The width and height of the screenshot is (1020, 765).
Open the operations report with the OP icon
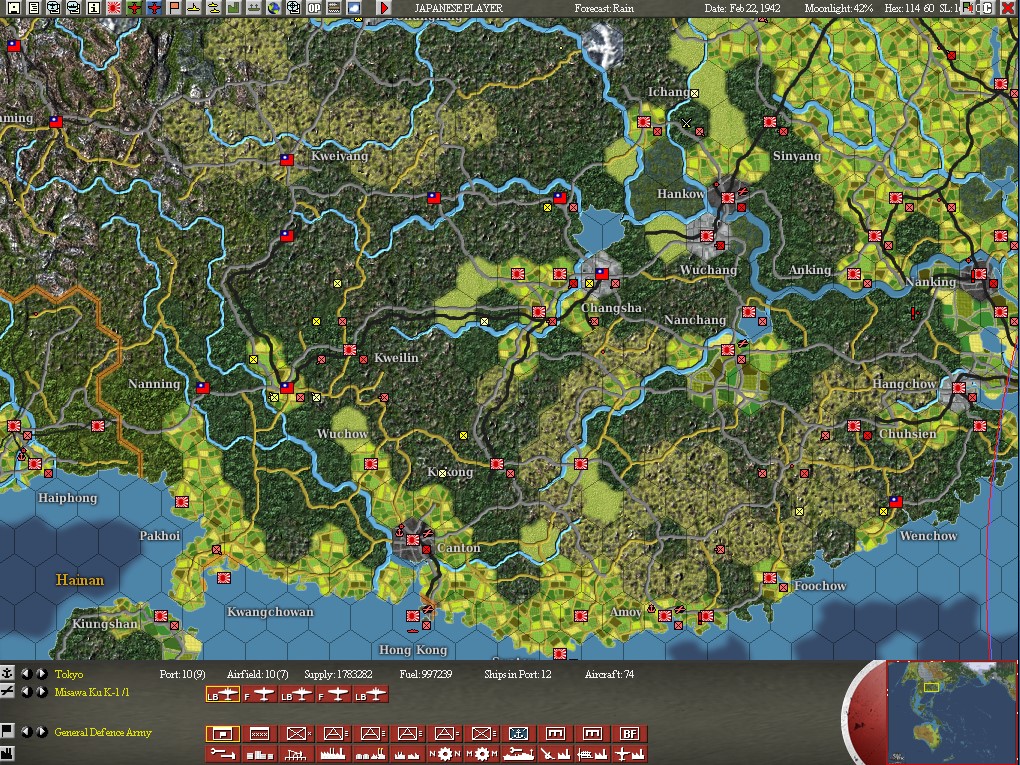[314, 8]
